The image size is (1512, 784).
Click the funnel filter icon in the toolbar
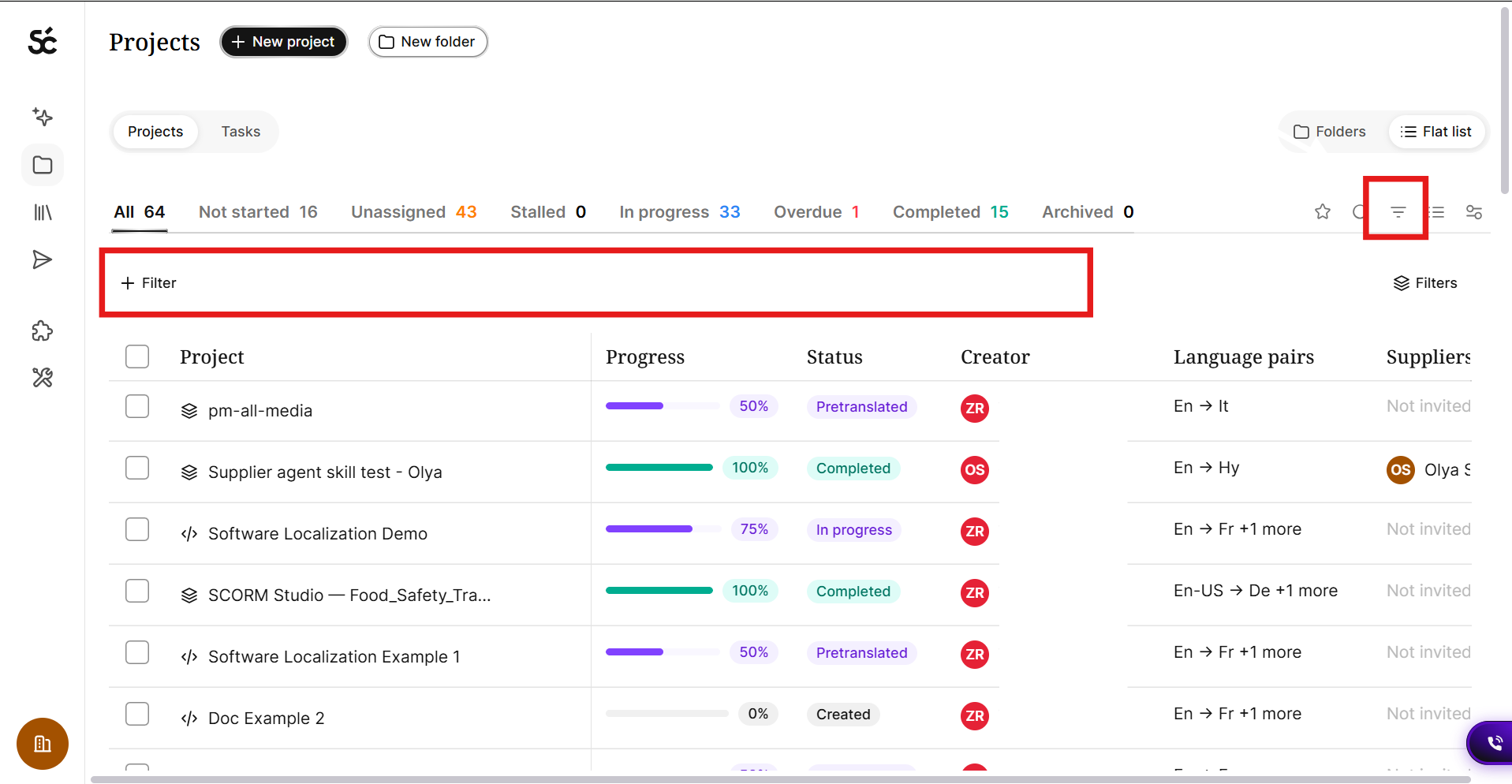coord(1398,211)
